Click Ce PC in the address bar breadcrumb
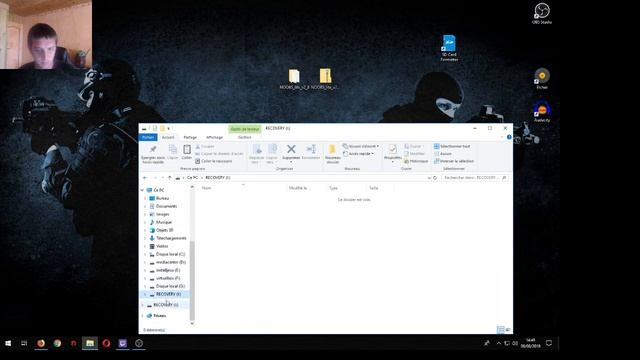 tap(192, 178)
